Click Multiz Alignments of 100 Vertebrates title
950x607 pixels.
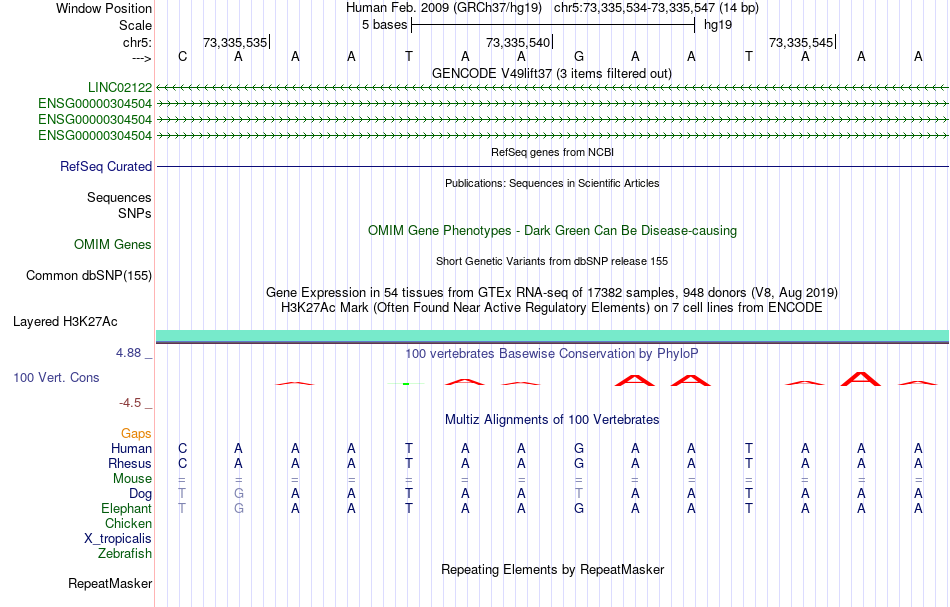point(552,420)
